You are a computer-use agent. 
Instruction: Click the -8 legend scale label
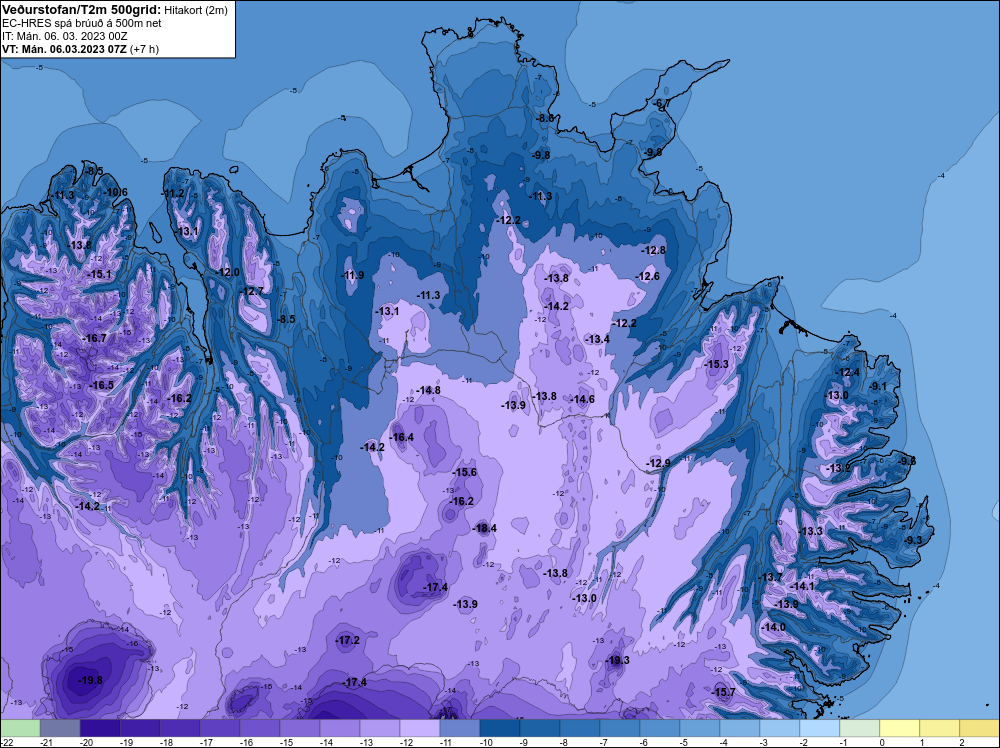[566, 742]
